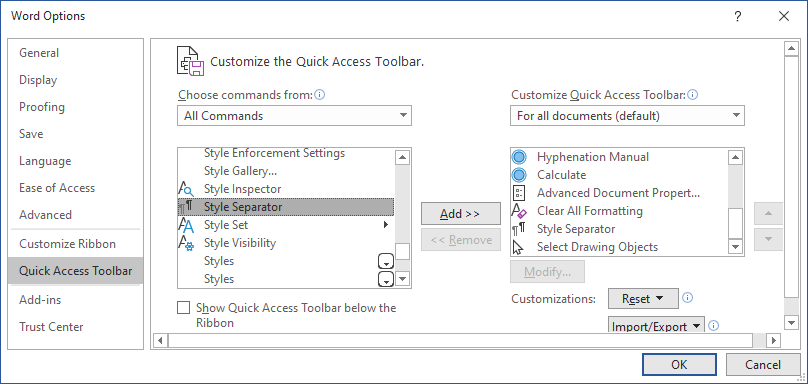Screen dimensions: 808x384
Task: Open the Add-ins category
Action: point(75,299)
